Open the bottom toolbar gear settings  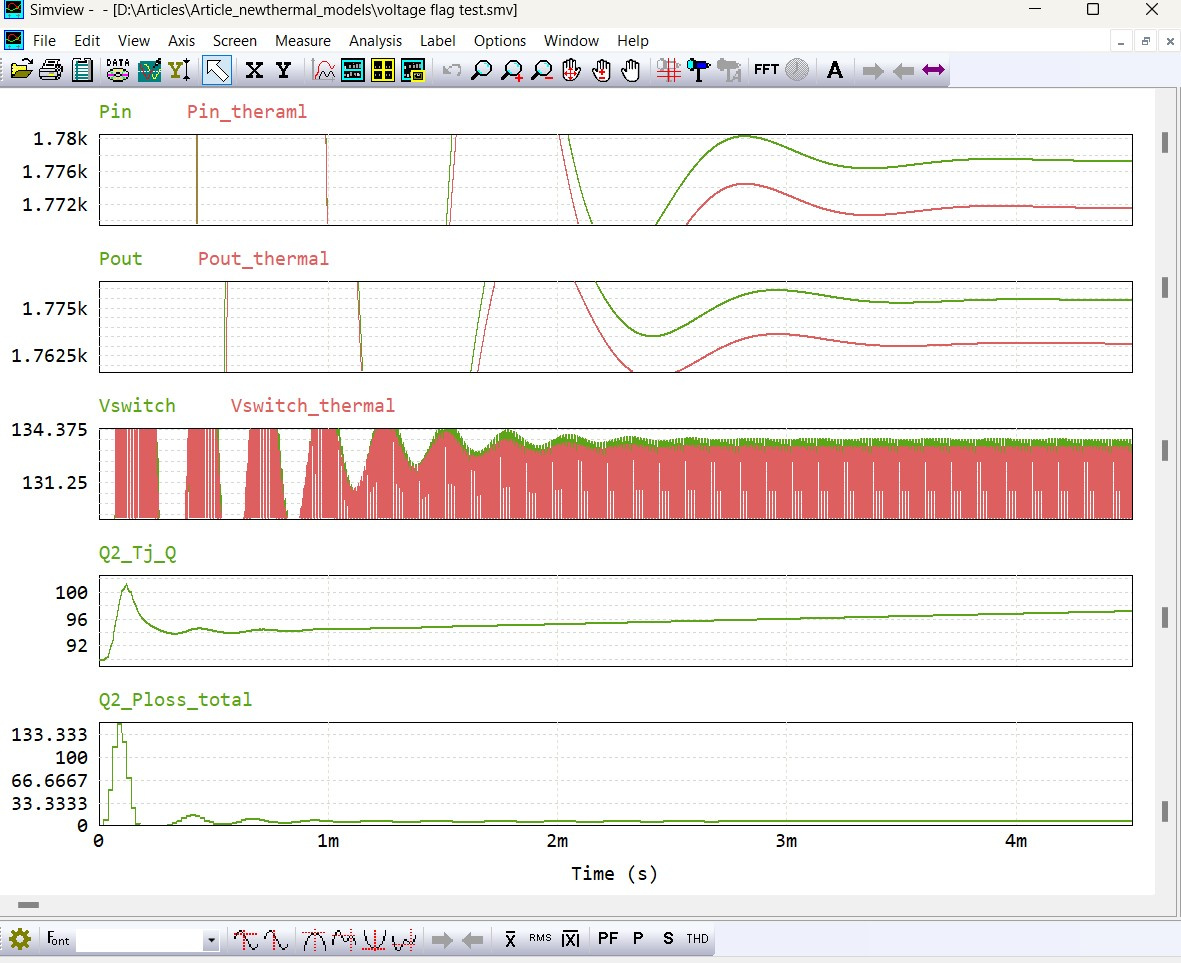[x=20, y=939]
